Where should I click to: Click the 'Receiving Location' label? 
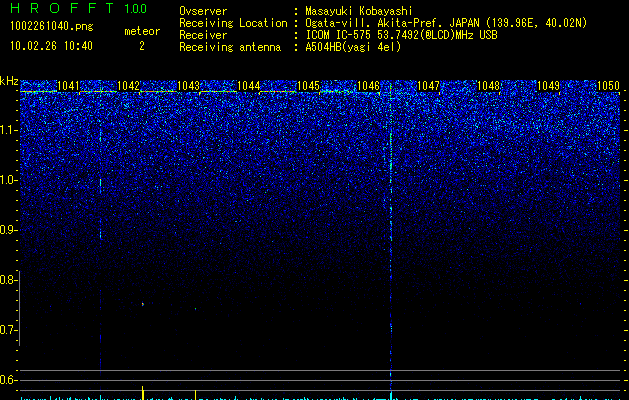[233, 23]
